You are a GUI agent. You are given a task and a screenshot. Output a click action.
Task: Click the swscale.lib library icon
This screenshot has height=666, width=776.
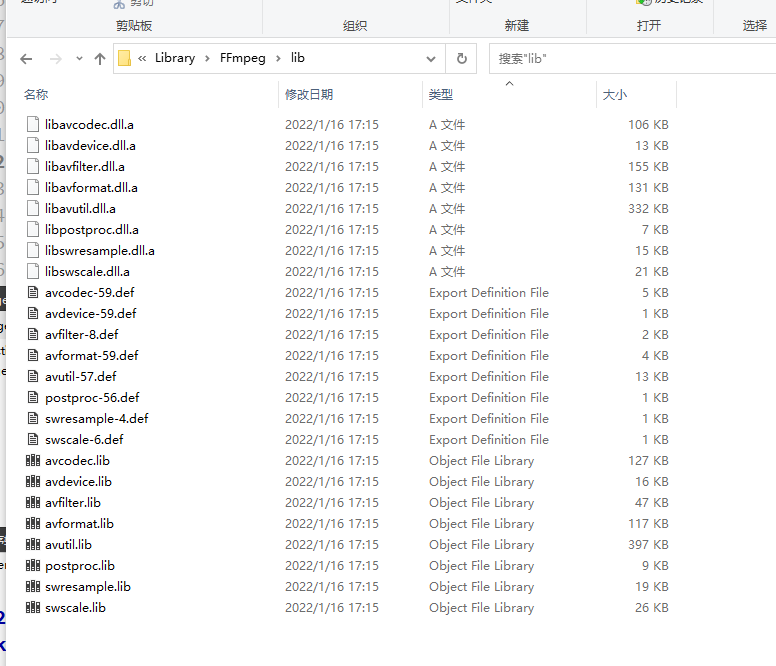point(33,608)
